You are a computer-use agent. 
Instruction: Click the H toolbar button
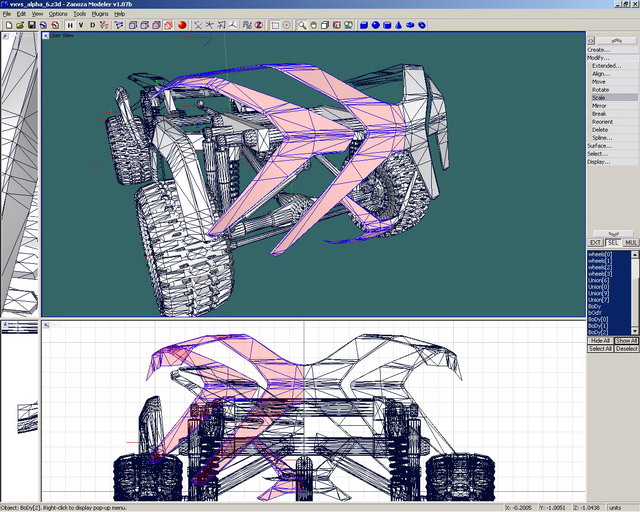click(69, 25)
